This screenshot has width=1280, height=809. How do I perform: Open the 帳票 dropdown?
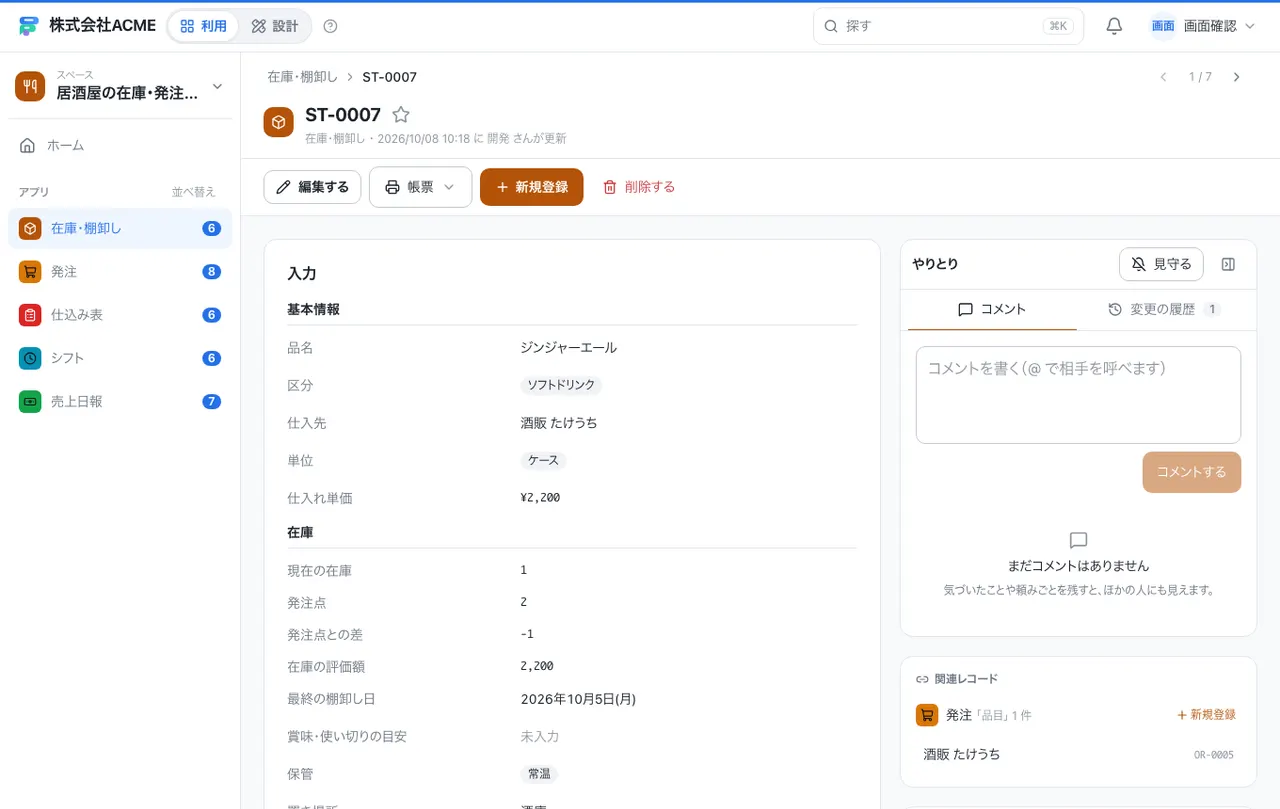[420, 187]
